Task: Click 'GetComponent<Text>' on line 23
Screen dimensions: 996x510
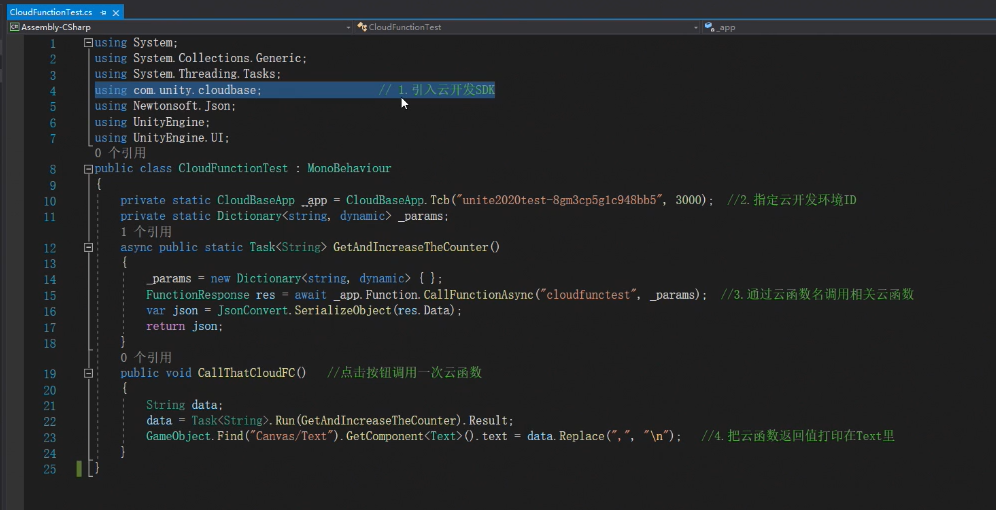Action: [x=403, y=436]
